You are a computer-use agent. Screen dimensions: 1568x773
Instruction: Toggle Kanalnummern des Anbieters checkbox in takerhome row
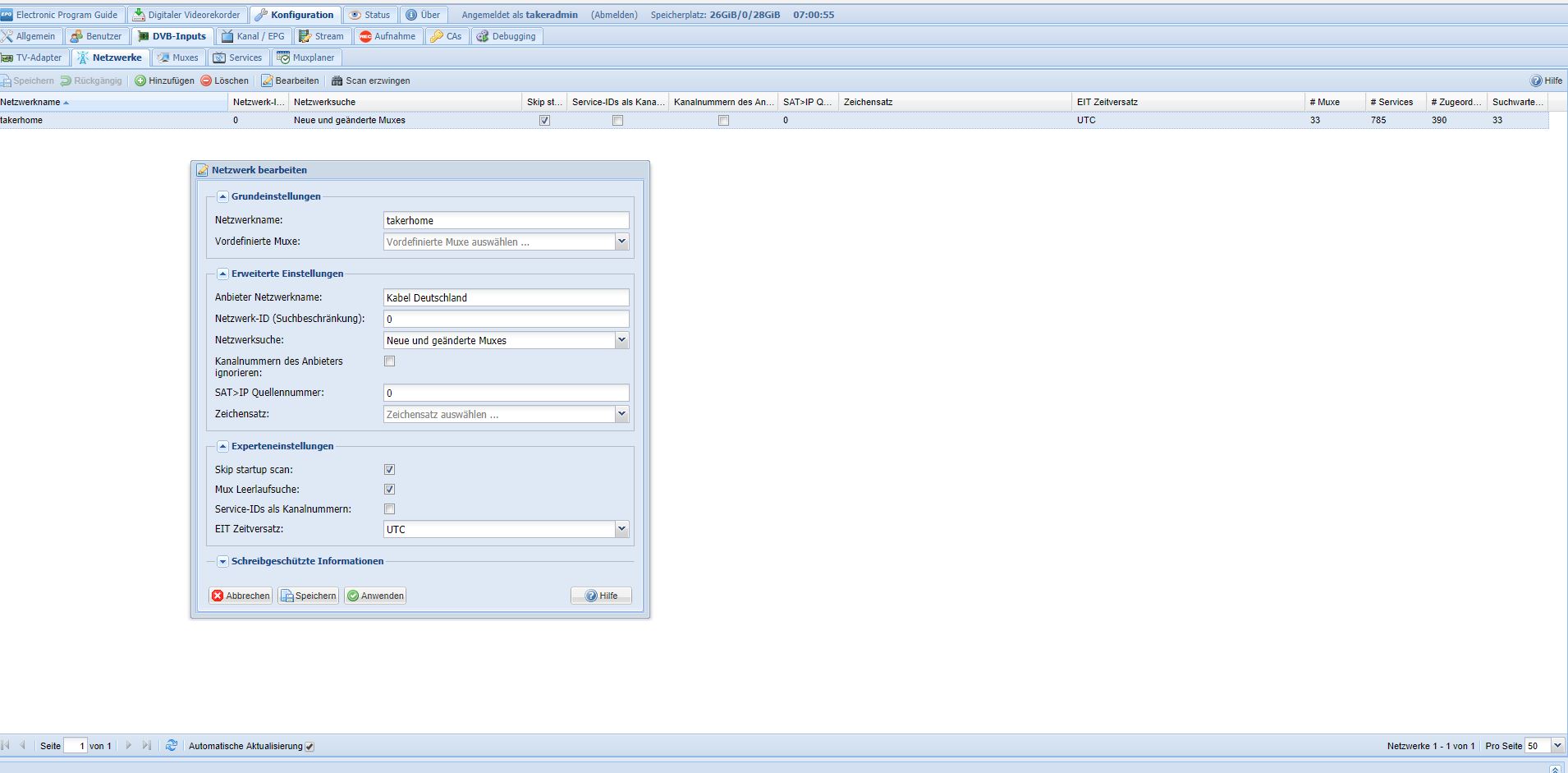(723, 120)
